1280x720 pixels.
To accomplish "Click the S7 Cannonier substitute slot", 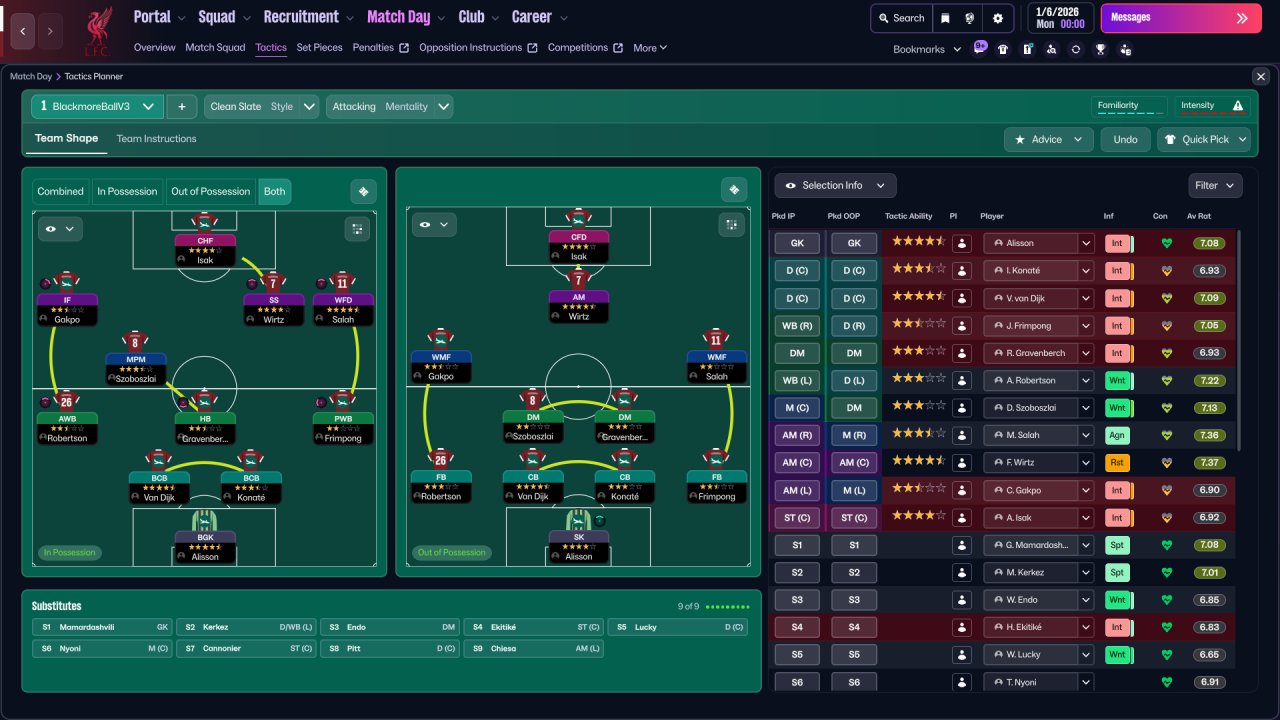I will pyautogui.click(x=245, y=649).
